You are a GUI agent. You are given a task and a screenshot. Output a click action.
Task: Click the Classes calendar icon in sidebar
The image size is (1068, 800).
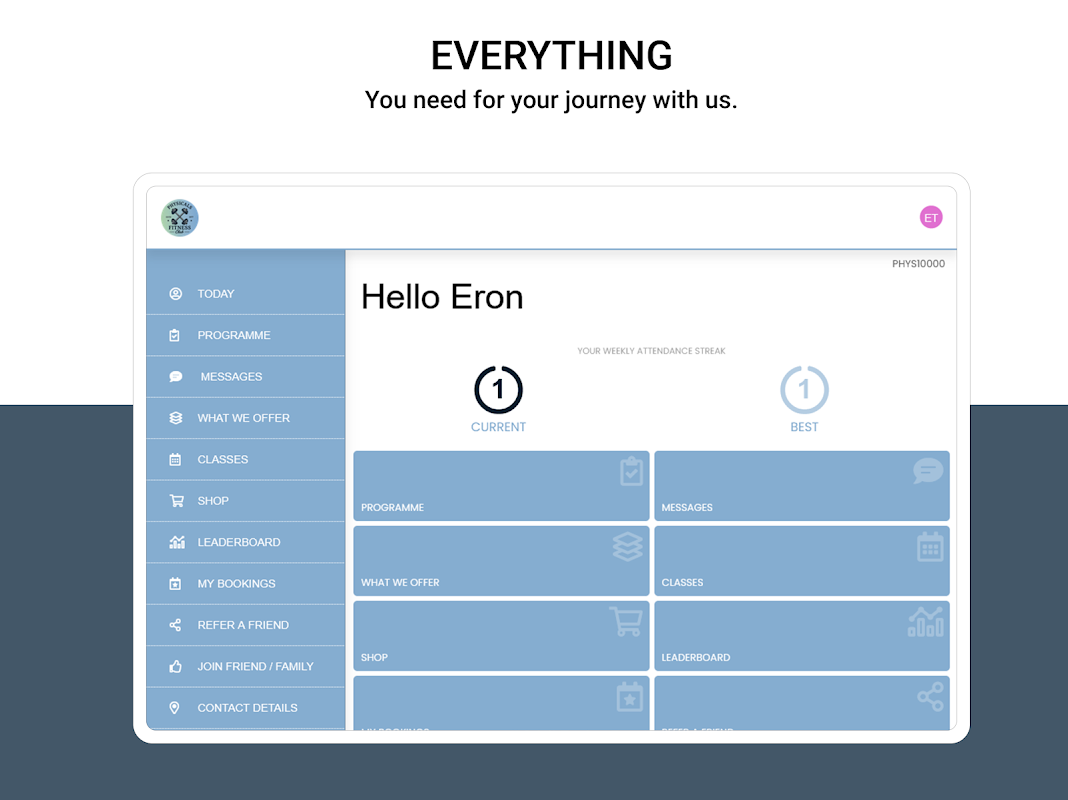pos(175,460)
